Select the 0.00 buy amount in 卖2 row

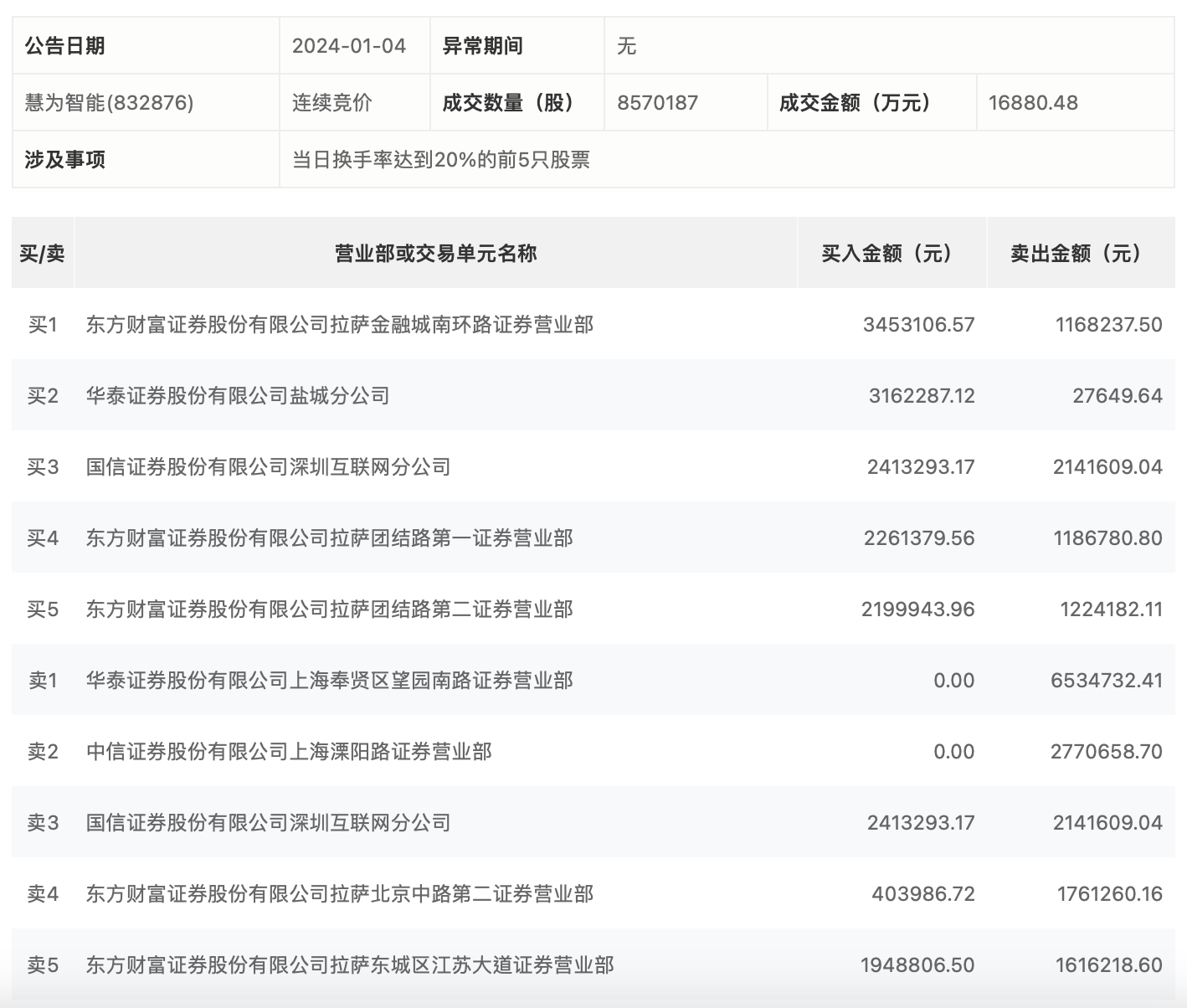pyautogui.click(x=954, y=751)
